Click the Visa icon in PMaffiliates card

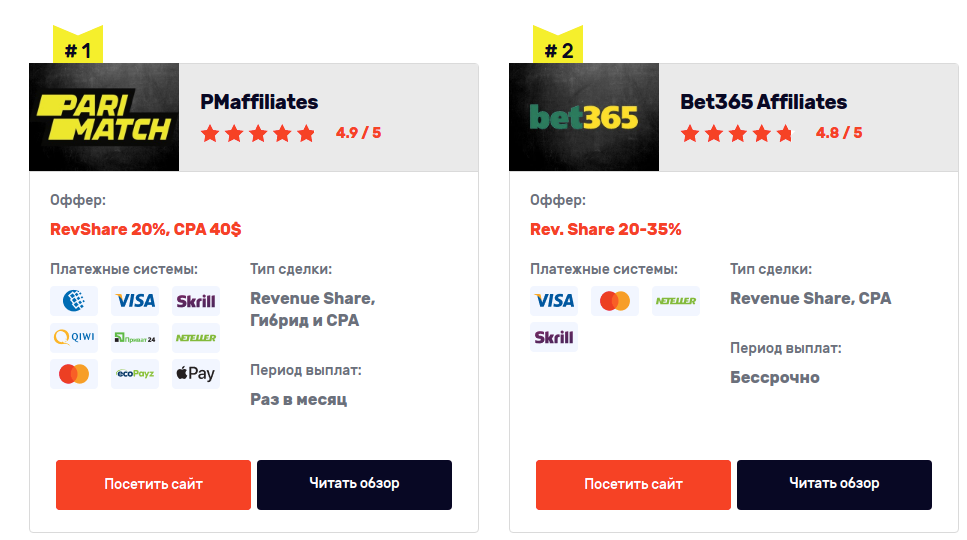(x=135, y=301)
